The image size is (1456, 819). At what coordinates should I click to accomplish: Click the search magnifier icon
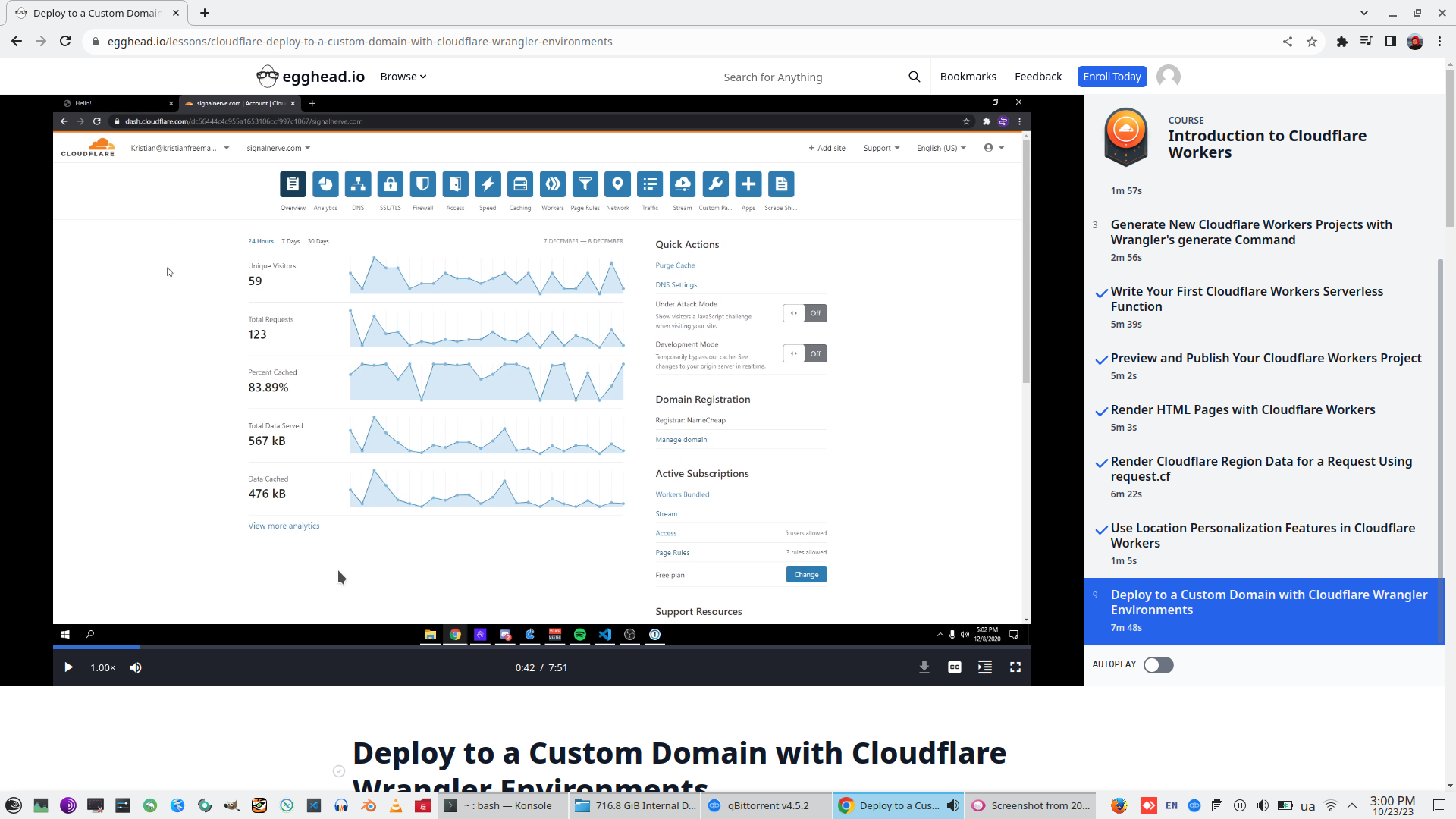[915, 77]
